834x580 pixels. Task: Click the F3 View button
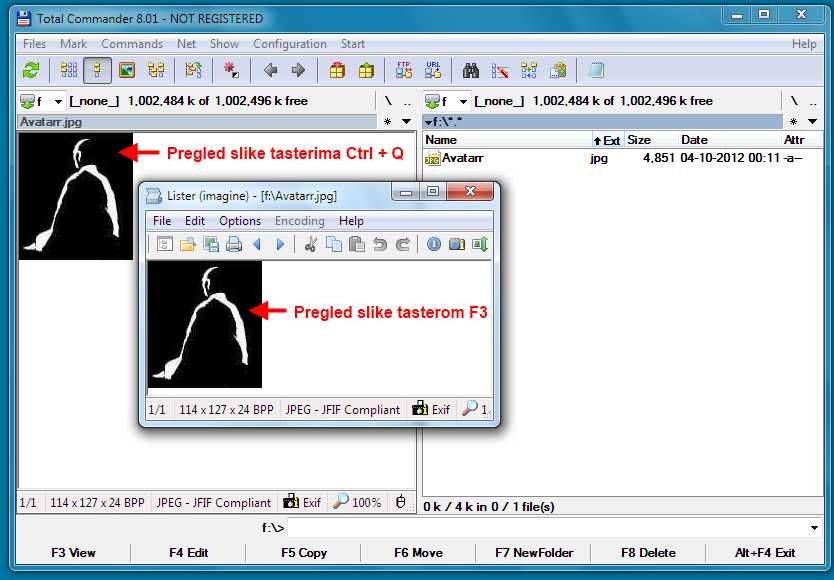click(x=73, y=553)
